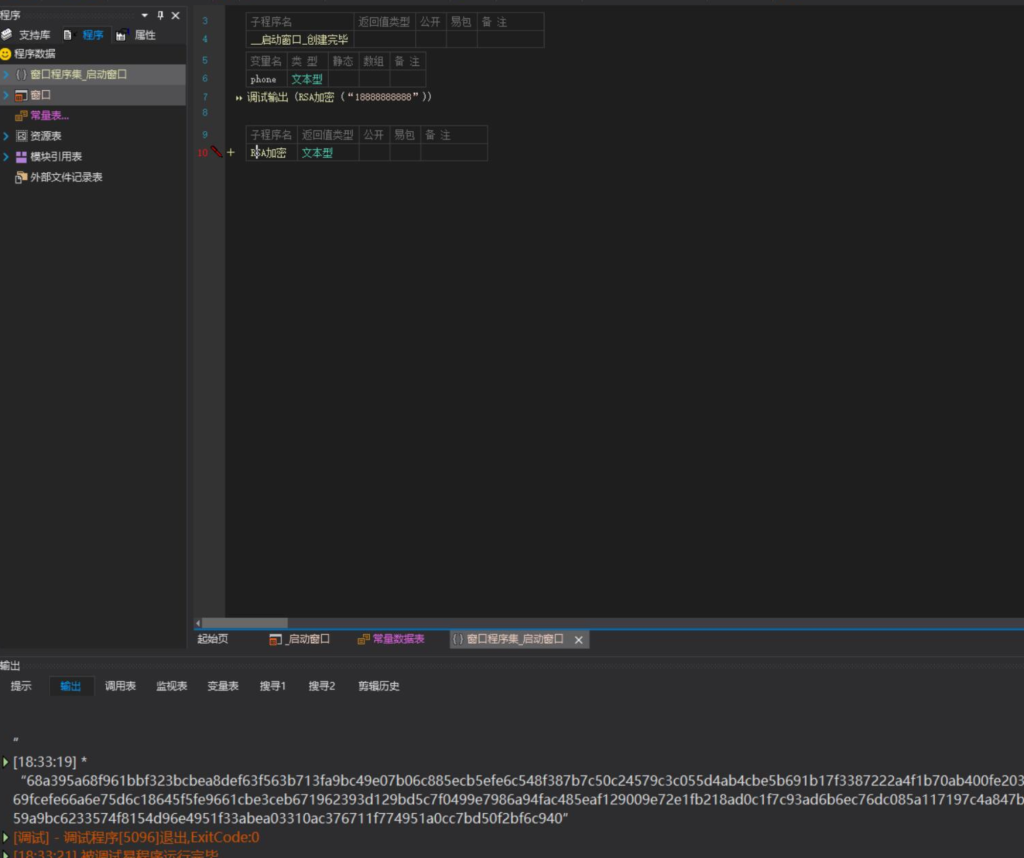This screenshot has height=858, width=1024.
Task: Open the 监视表 tab
Action: 172,686
